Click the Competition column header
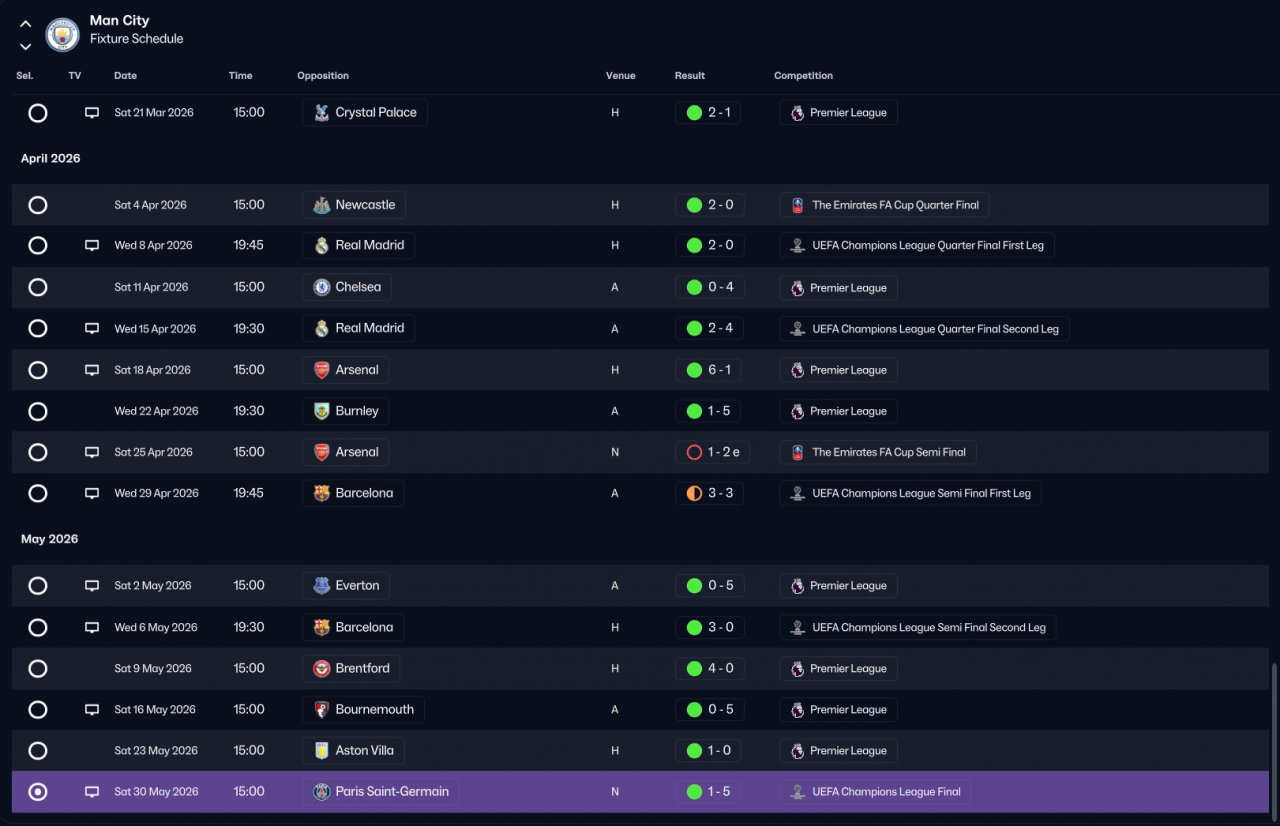This screenshot has width=1280, height=826. point(803,76)
